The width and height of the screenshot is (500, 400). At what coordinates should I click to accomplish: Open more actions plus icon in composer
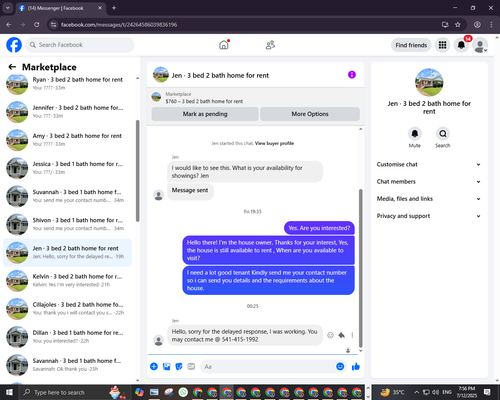[x=154, y=367]
